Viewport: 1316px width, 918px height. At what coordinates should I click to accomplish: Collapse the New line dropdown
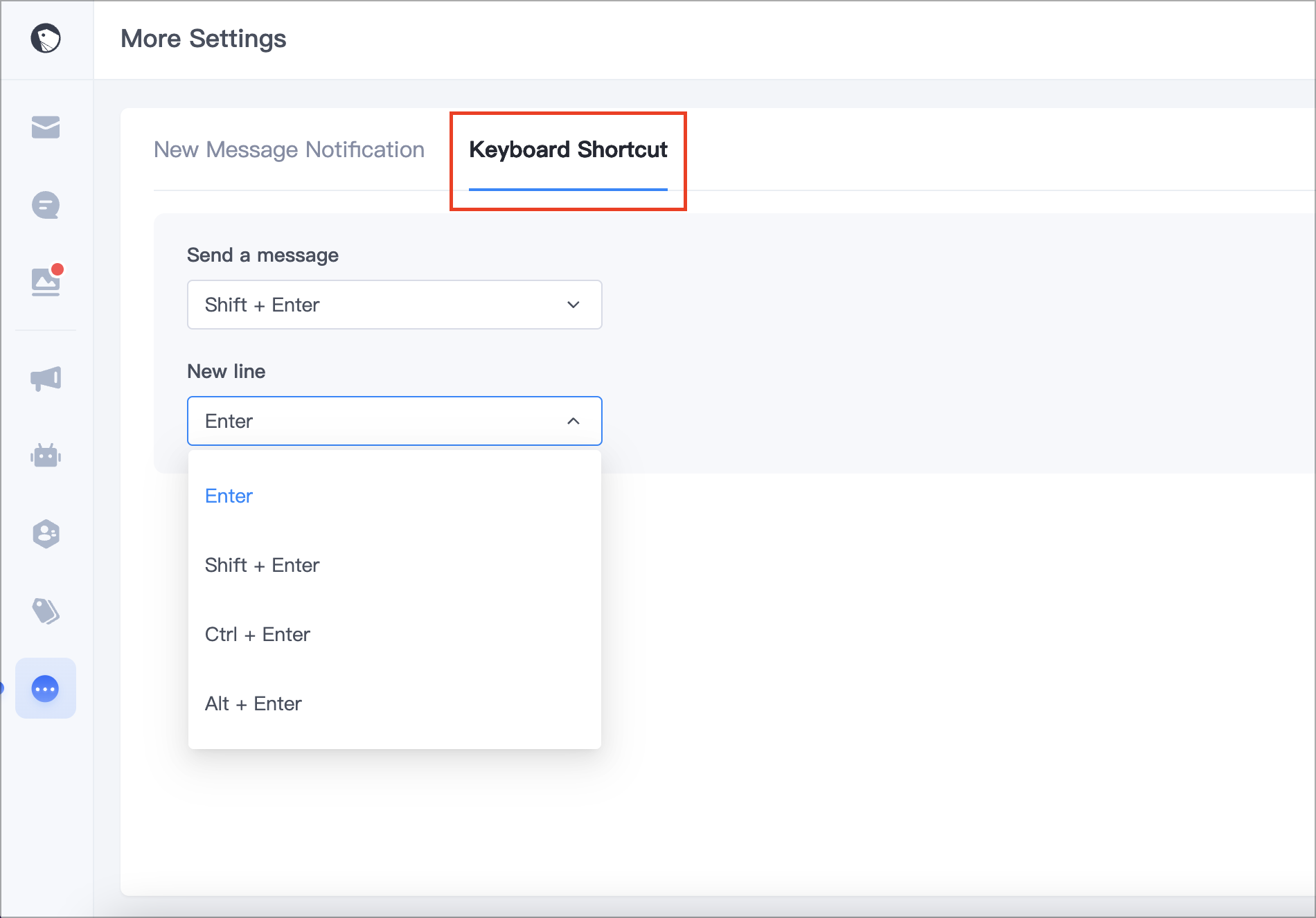coord(394,420)
